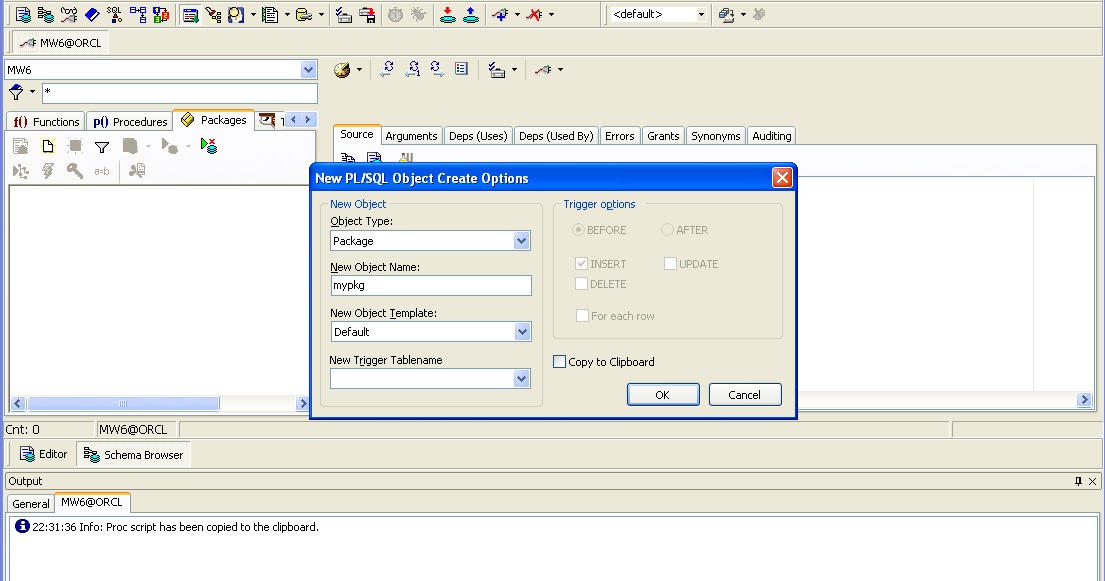Image resolution: width=1105 pixels, height=581 pixels.
Task: Enable the Copy to Clipboard checkbox
Action: 559,361
